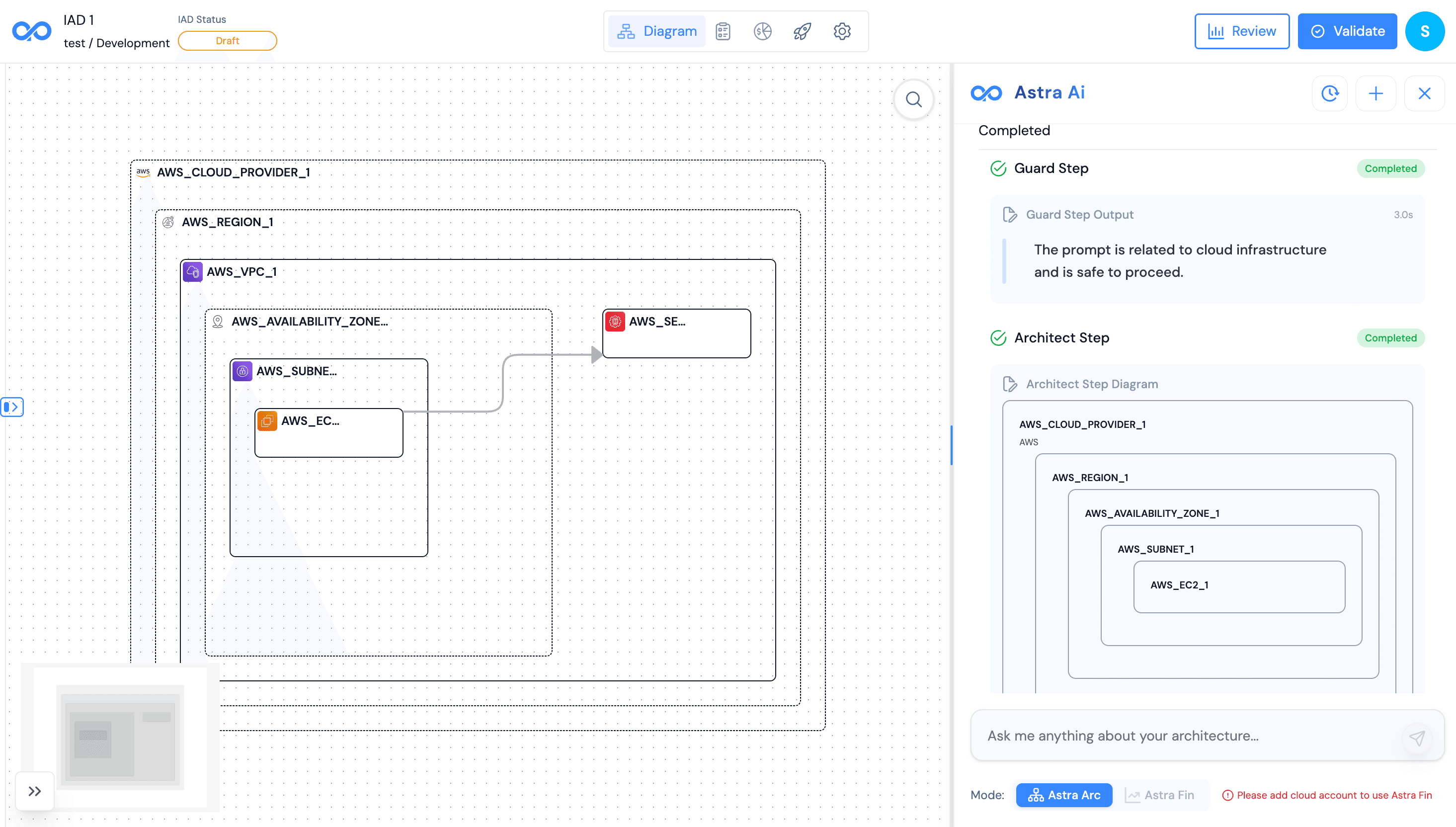
Task: Open the checklist icon in top toolbar
Action: pyautogui.click(x=723, y=31)
